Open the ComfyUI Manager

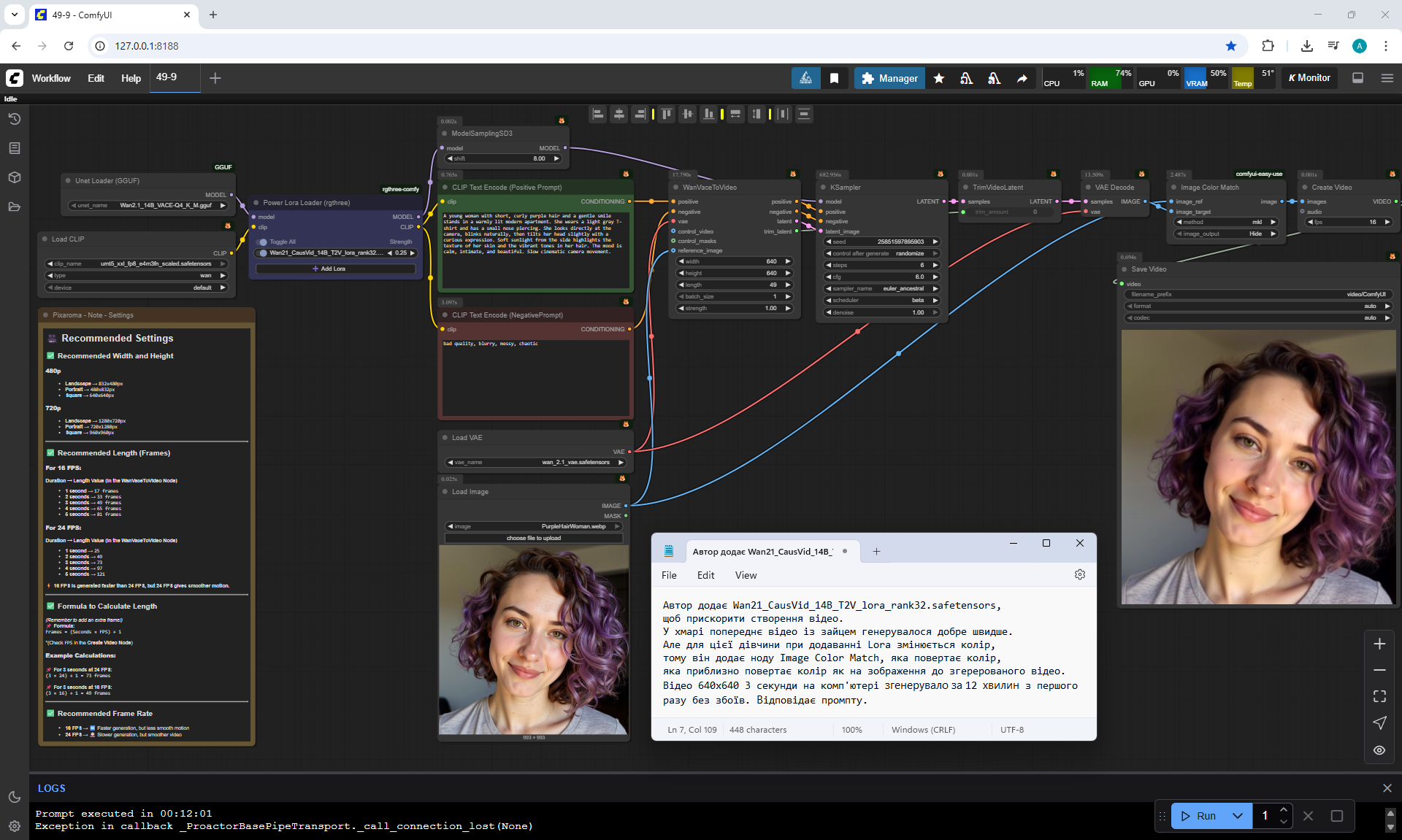click(889, 78)
